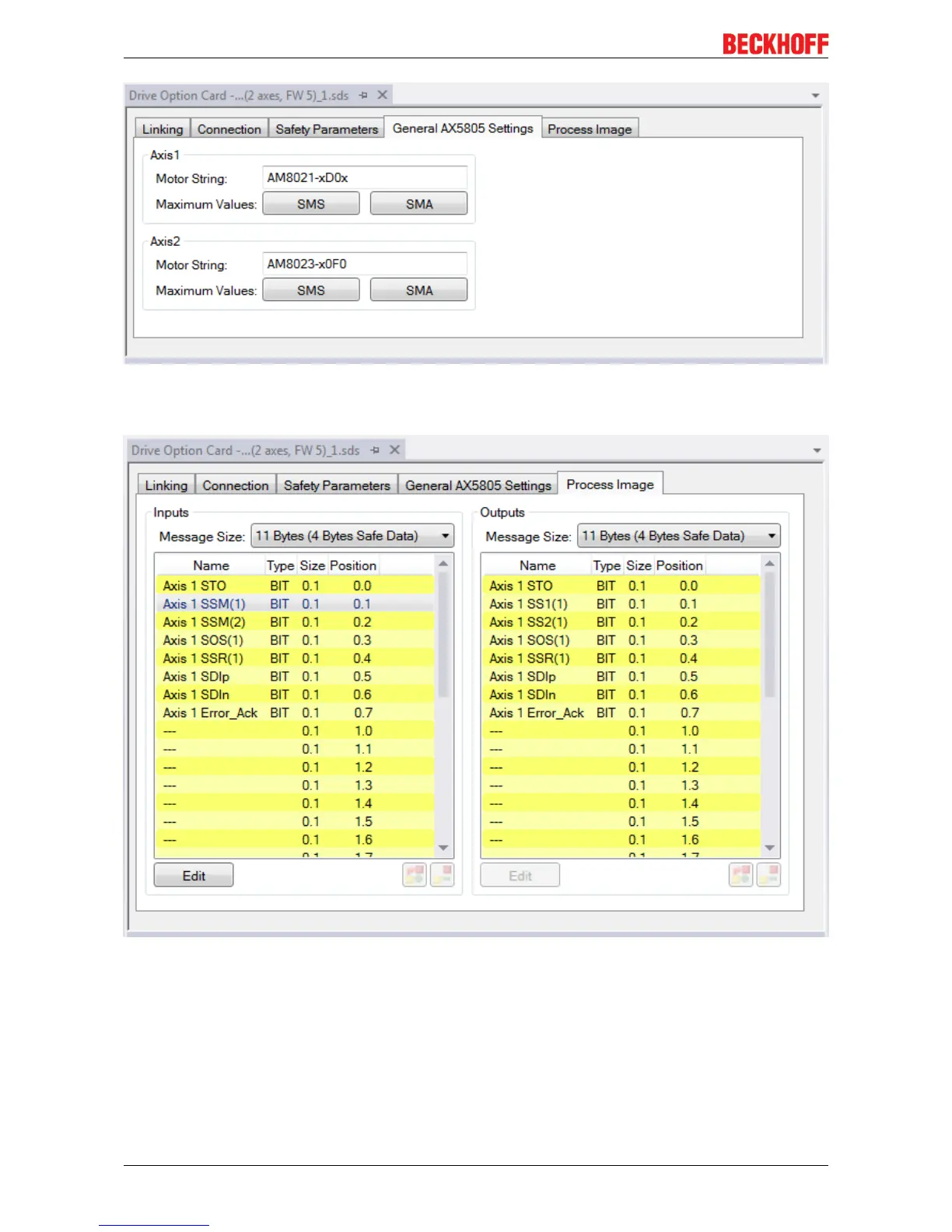Select Outputs row at position 1.3
The height and width of the screenshot is (1232, 952).
point(621,786)
